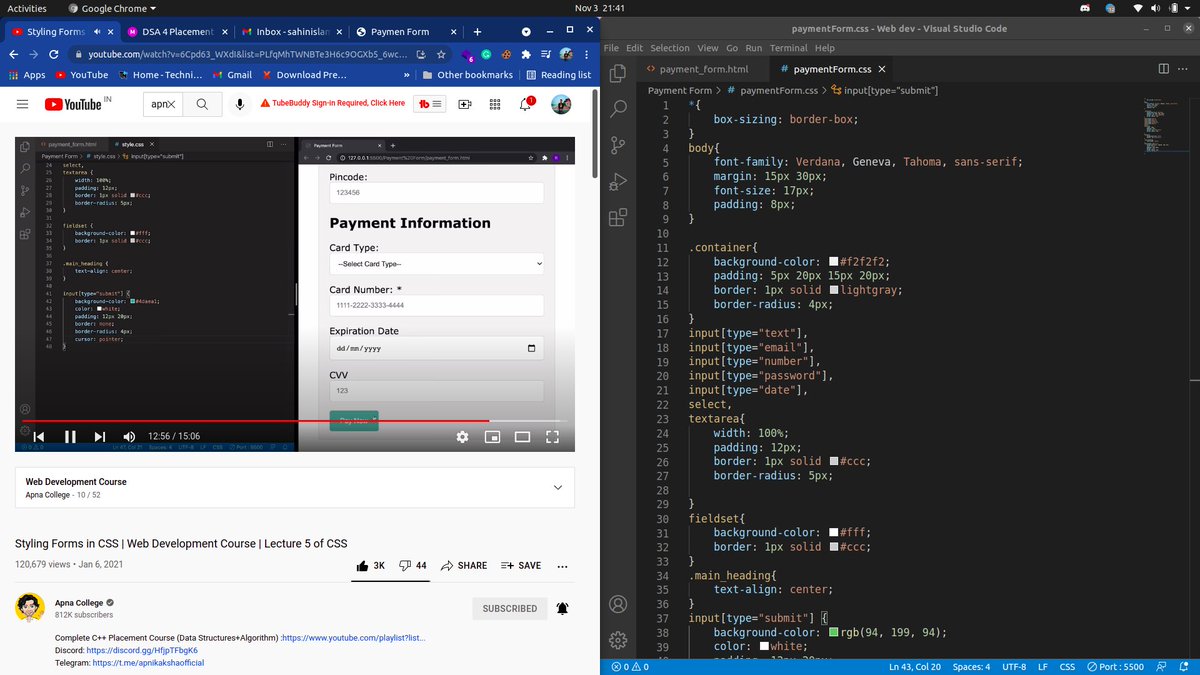Toggle miniplayer on the YouTube video
This screenshot has width=1200, height=675.
492,437
